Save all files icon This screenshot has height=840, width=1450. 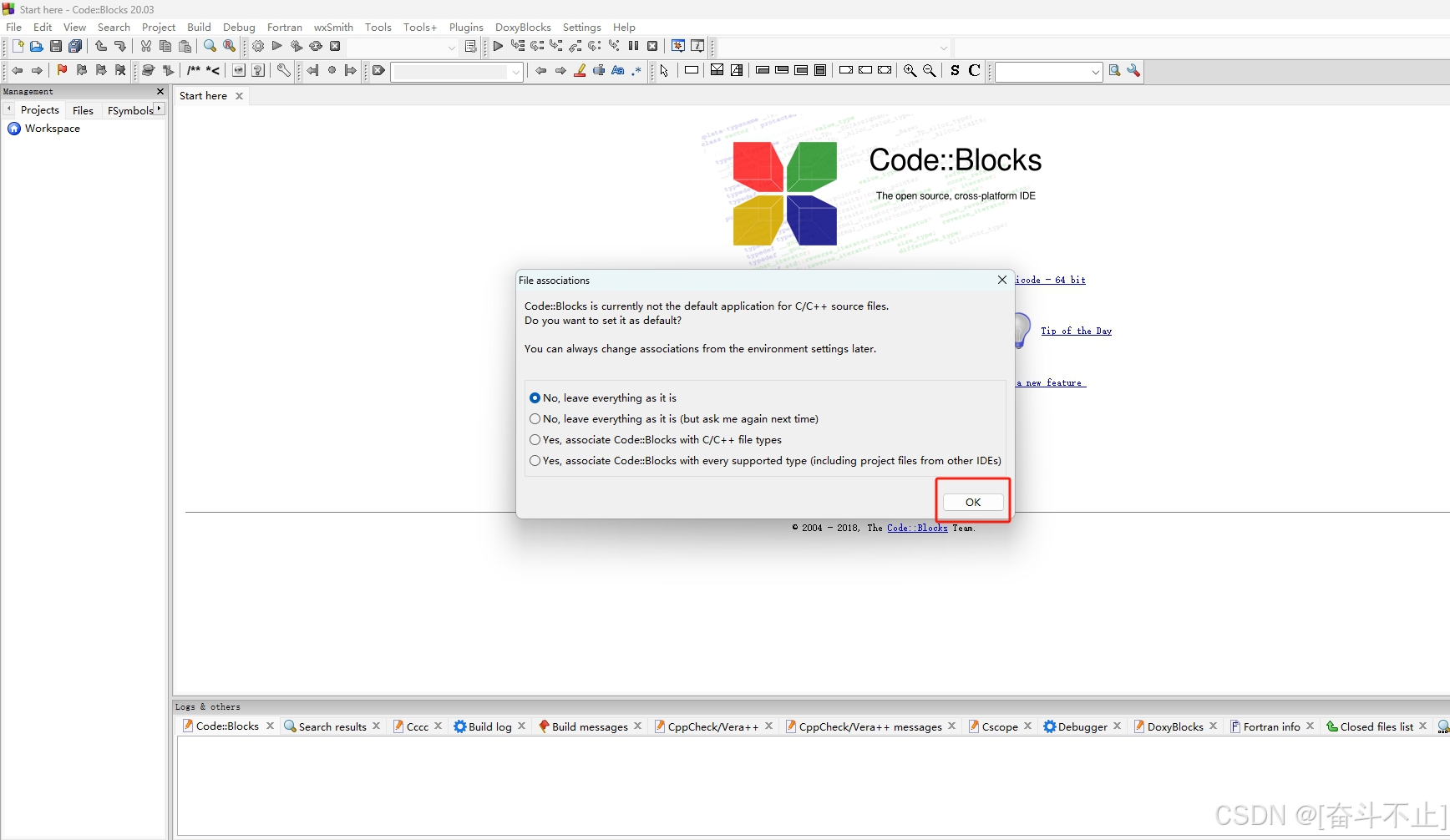pyautogui.click(x=75, y=47)
